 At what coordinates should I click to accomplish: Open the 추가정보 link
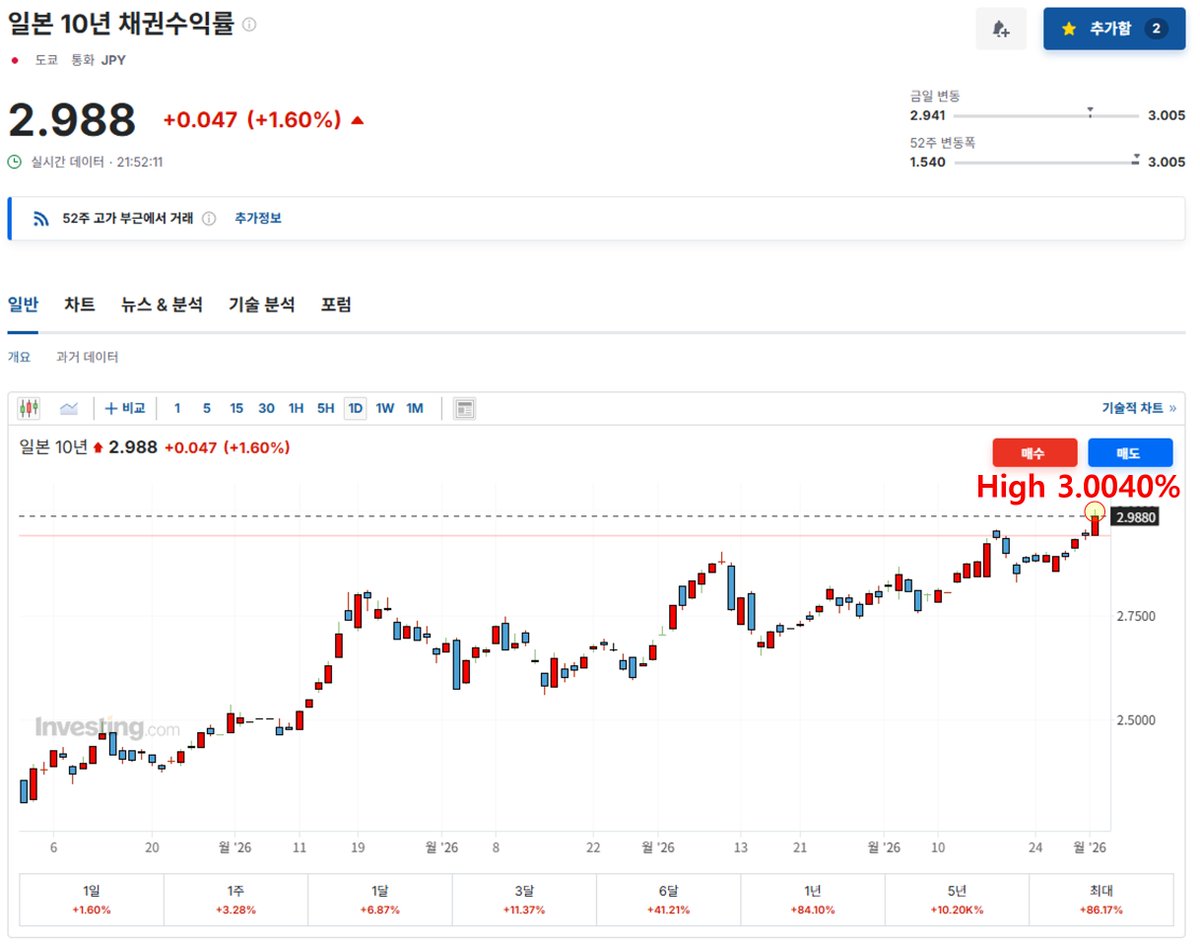[x=258, y=218]
